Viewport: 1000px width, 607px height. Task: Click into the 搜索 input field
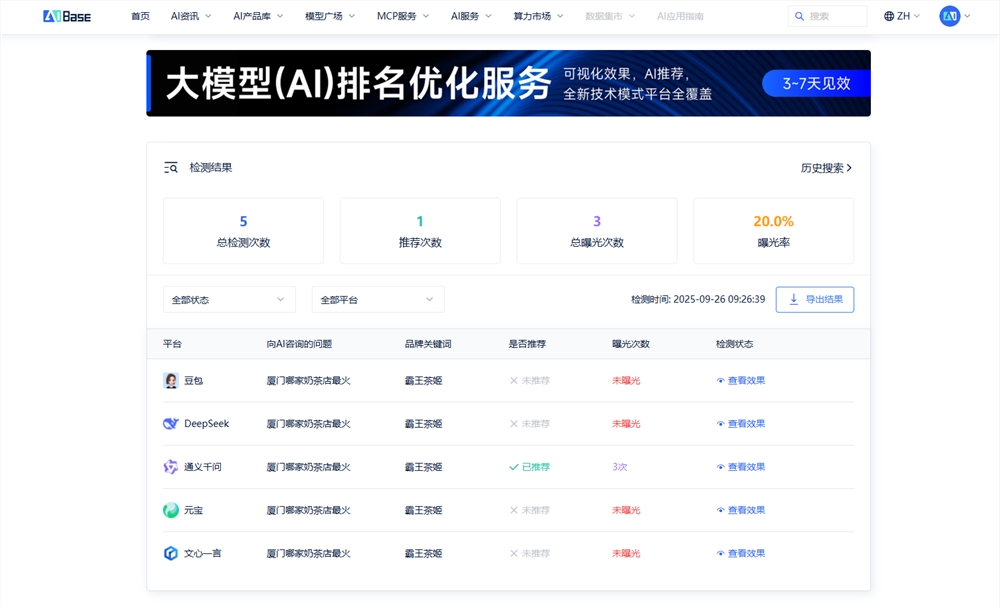[x=828, y=16]
